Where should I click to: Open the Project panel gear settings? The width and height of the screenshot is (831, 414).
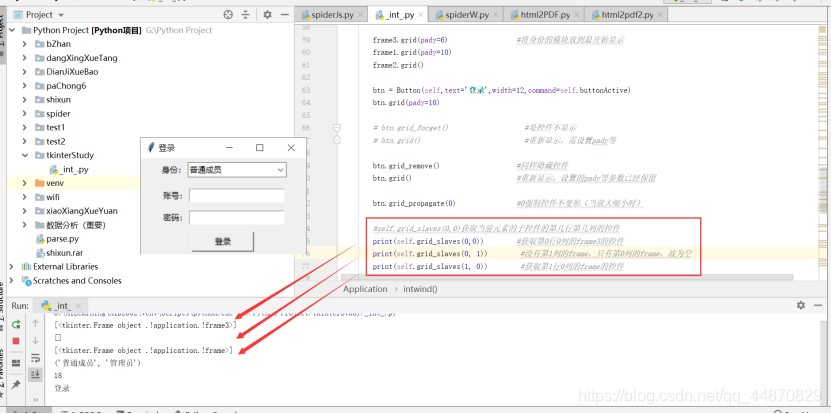pyautogui.click(x=268, y=15)
